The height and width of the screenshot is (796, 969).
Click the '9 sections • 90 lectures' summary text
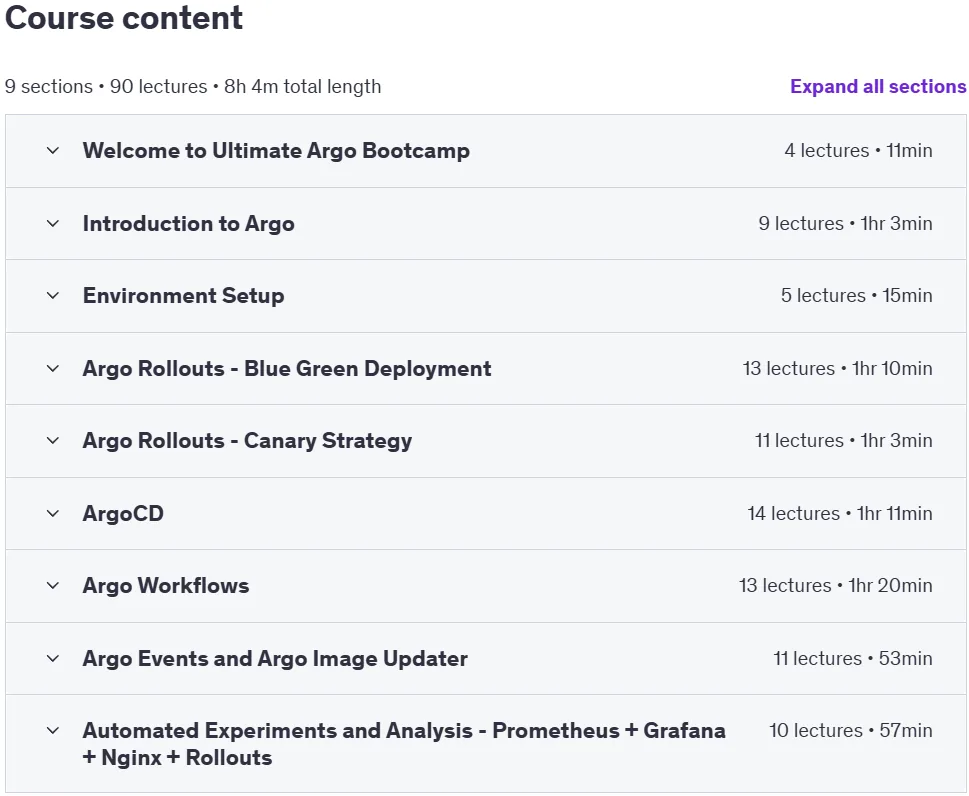pyautogui.click(x=106, y=87)
